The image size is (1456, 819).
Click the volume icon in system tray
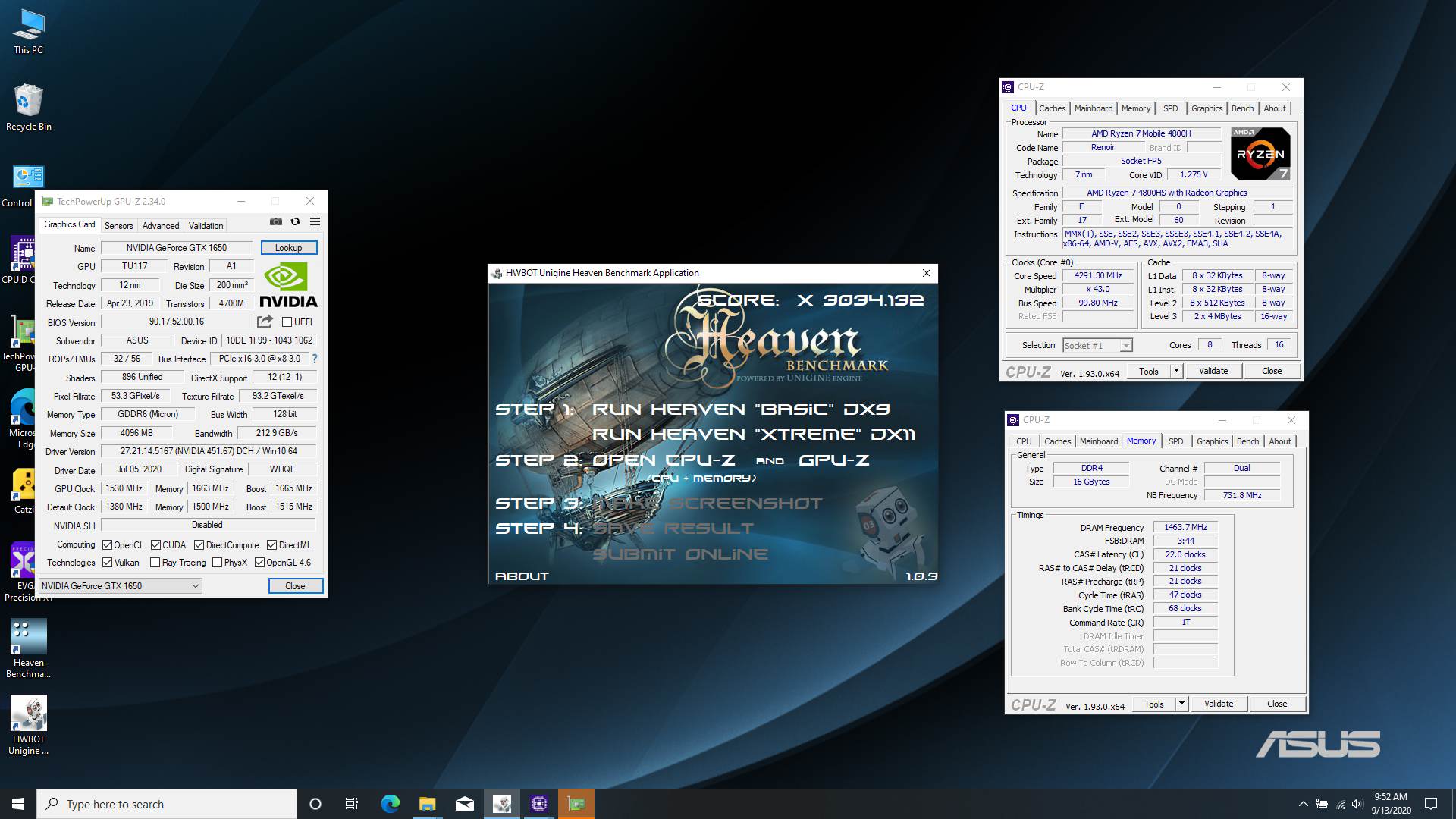click(1357, 804)
